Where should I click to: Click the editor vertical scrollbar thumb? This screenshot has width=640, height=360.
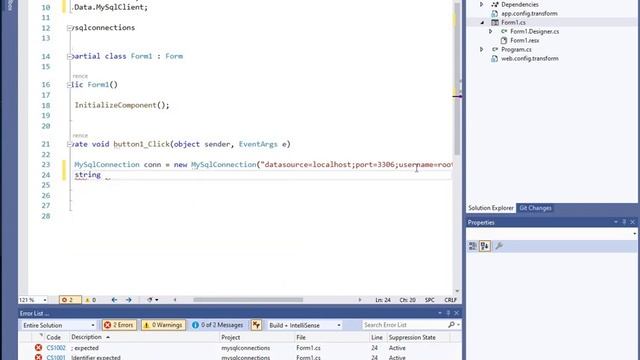(457, 78)
